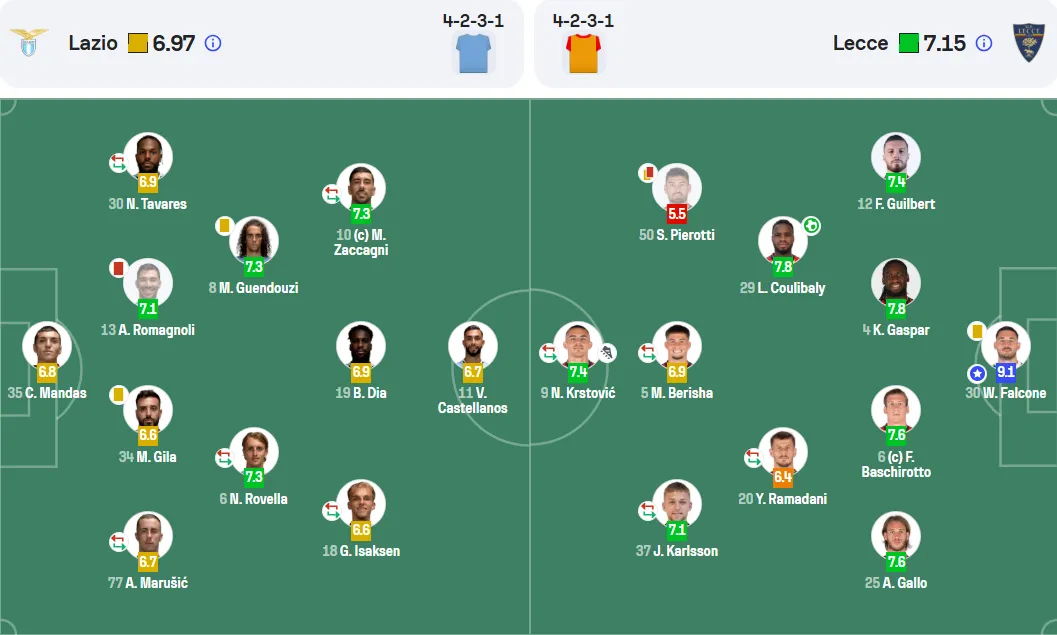Click the info icon next to Lecce rating
The width and height of the screenshot is (1057, 635).
point(984,43)
